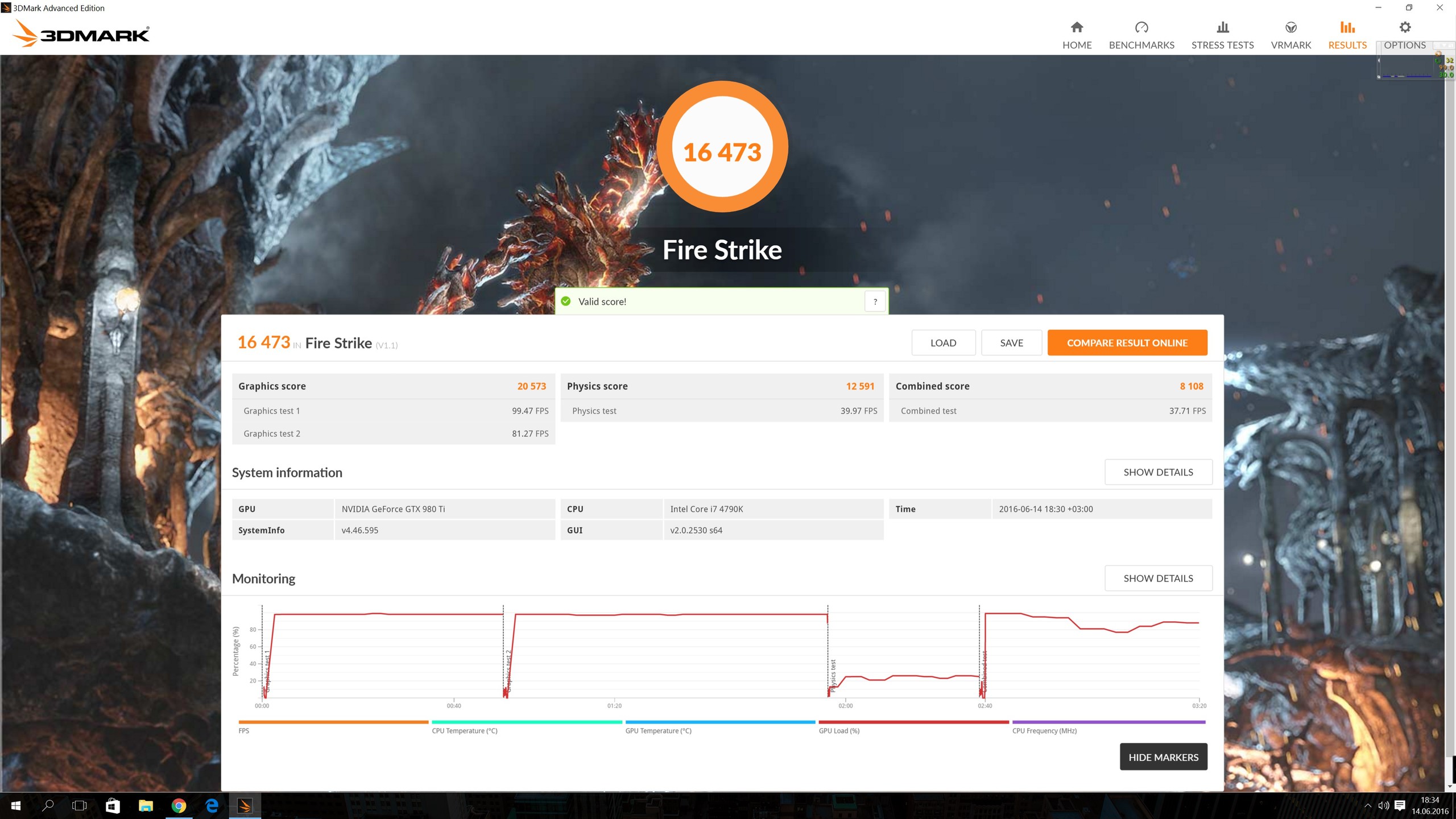Switch to STRESS TESTS tab
This screenshot has width=1456, height=819.
pyautogui.click(x=1222, y=35)
